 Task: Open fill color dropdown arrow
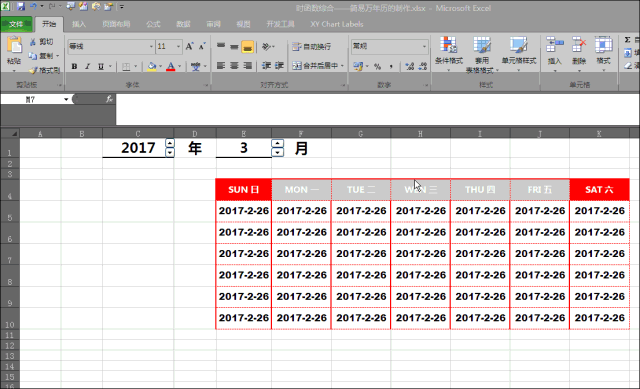click(x=160, y=66)
